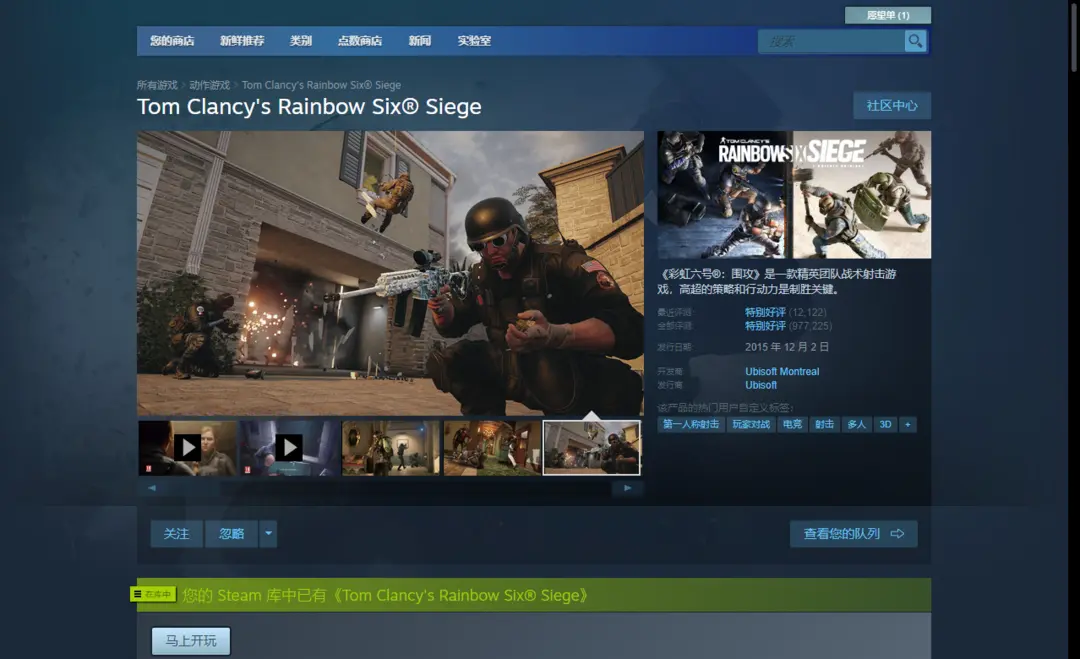Expand the 您的商店 store menu
This screenshot has width=1080, height=659.
(172, 41)
